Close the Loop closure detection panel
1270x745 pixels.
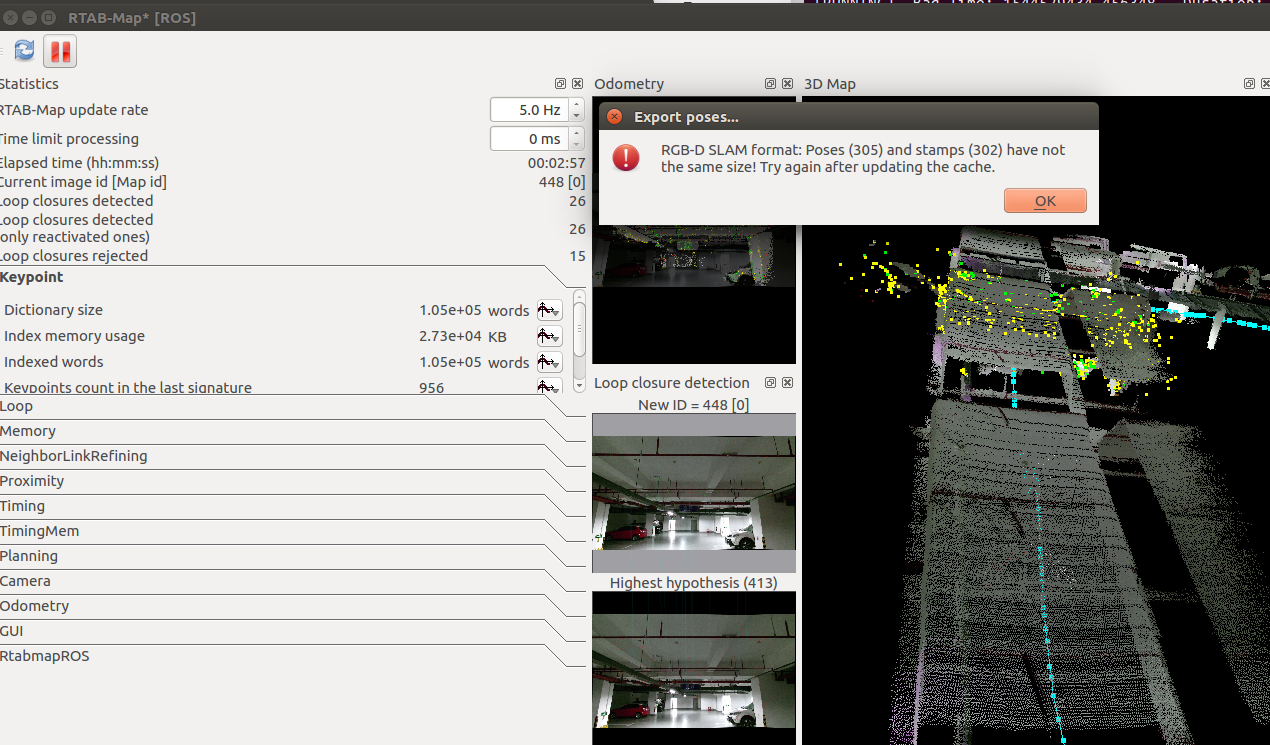tap(787, 383)
